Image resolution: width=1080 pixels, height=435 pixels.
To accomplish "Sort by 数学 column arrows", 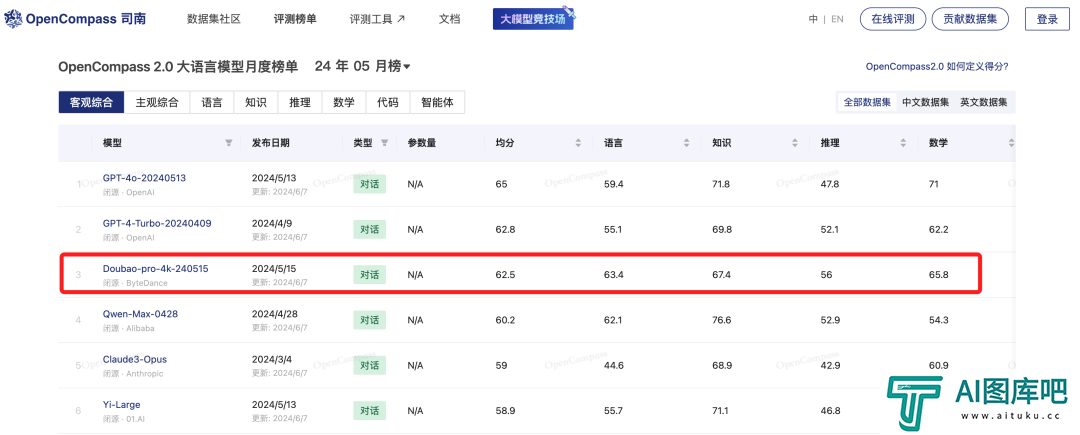I will pyautogui.click(x=1011, y=143).
